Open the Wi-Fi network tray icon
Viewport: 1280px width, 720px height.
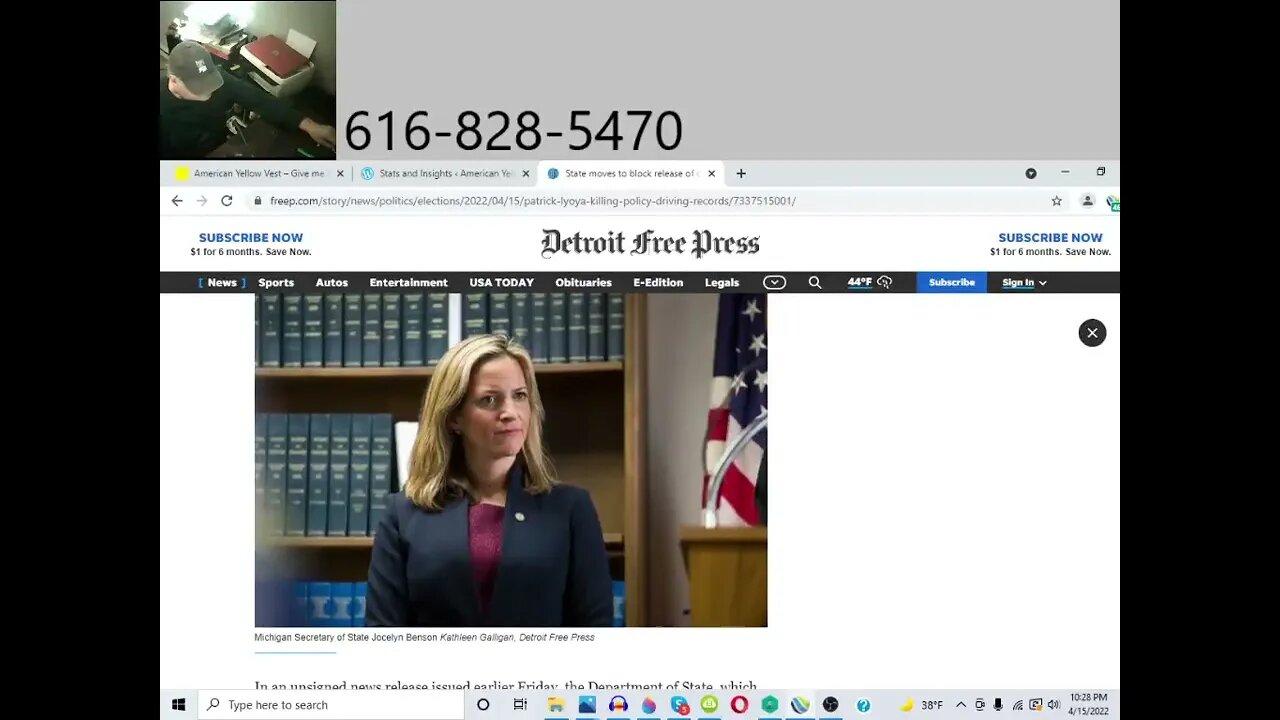[1017, 705]
